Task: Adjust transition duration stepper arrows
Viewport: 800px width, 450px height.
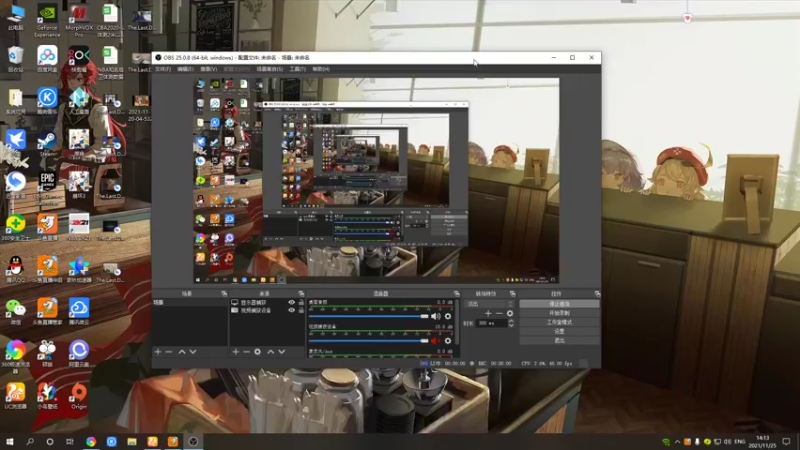Action: pyautogui.click(x=511, y=323)
